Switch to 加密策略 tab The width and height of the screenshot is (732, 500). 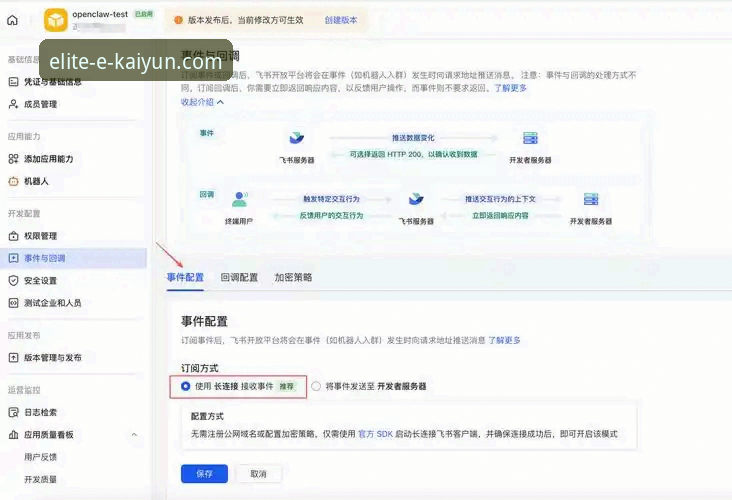tap(293, 277)
